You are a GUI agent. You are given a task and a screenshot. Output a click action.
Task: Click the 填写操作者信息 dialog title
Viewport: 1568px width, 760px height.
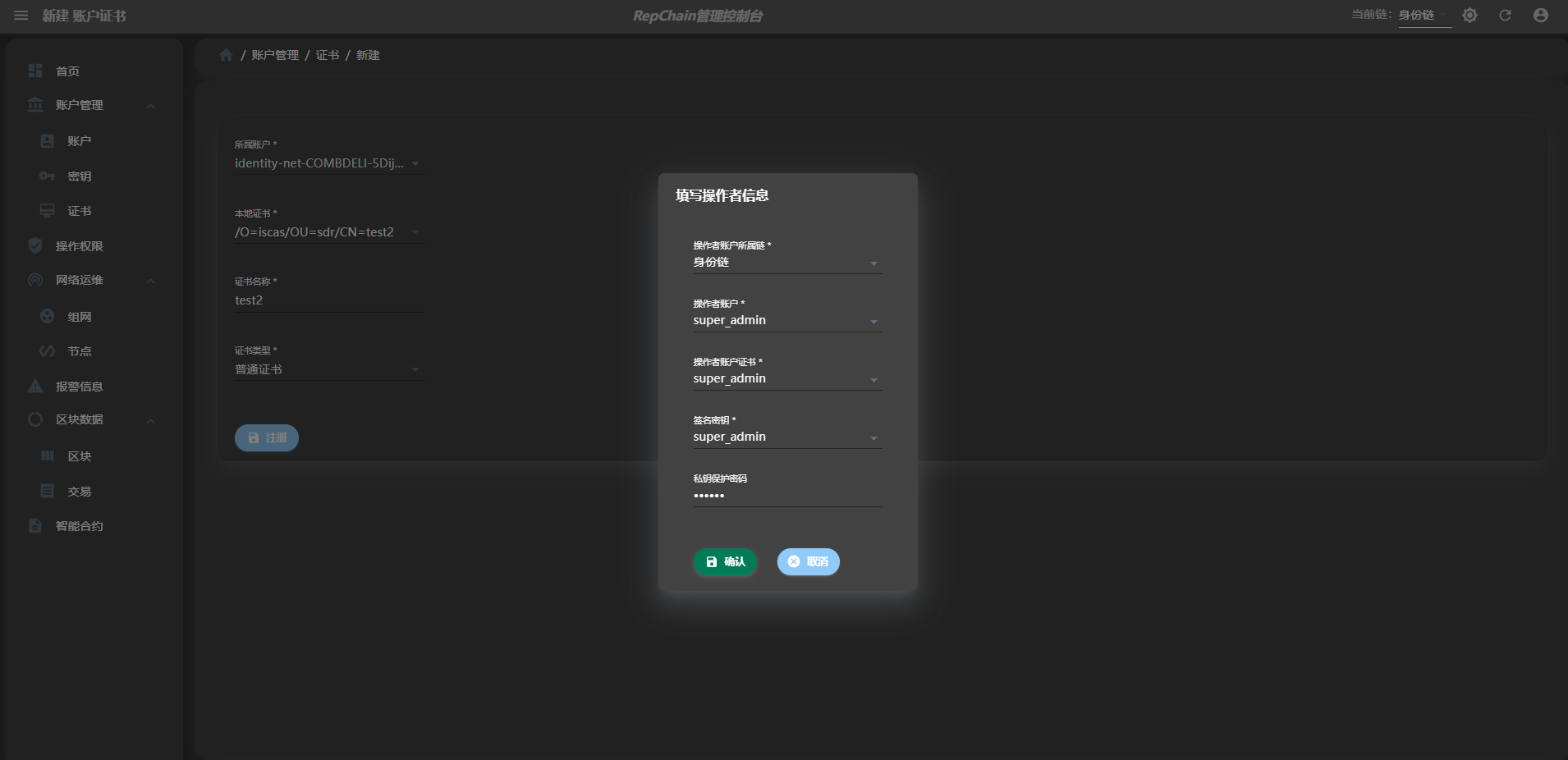click(x=722, y=195)
